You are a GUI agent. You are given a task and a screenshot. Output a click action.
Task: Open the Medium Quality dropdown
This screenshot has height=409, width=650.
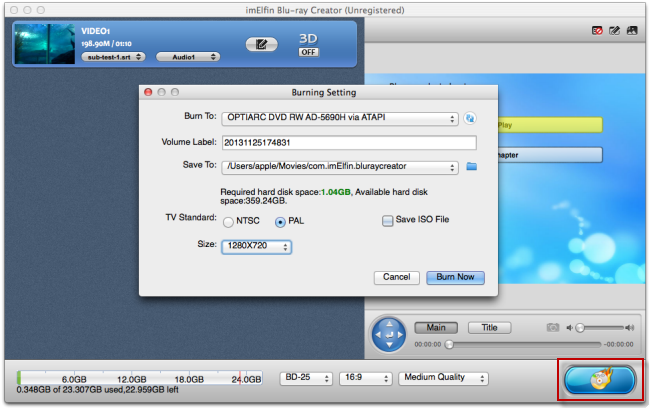[444, 378]
